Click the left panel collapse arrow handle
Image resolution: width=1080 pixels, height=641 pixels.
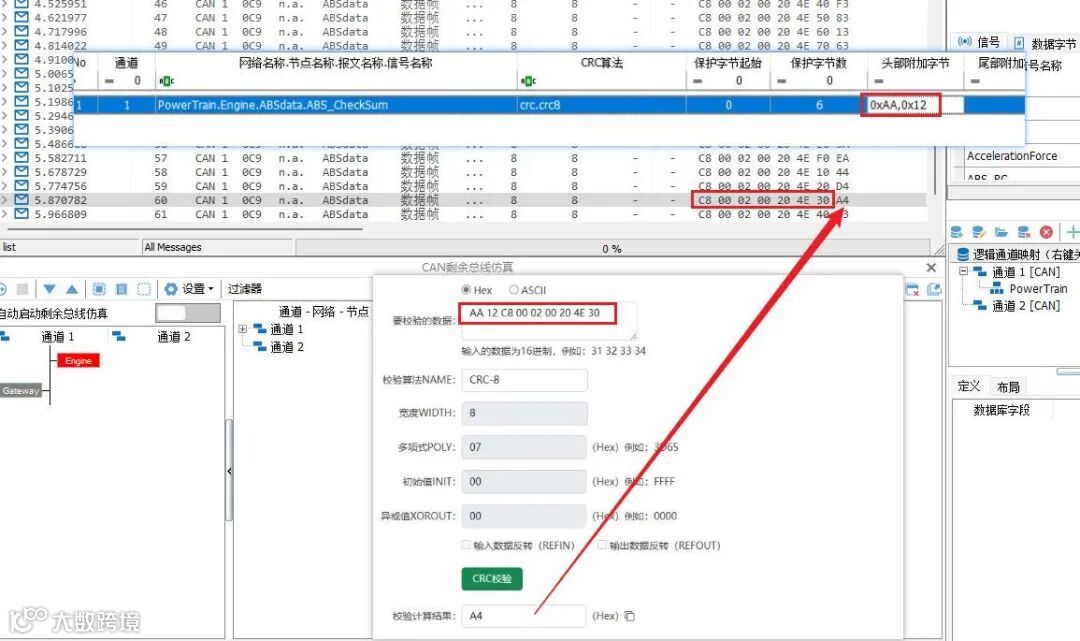click(229, 471)
